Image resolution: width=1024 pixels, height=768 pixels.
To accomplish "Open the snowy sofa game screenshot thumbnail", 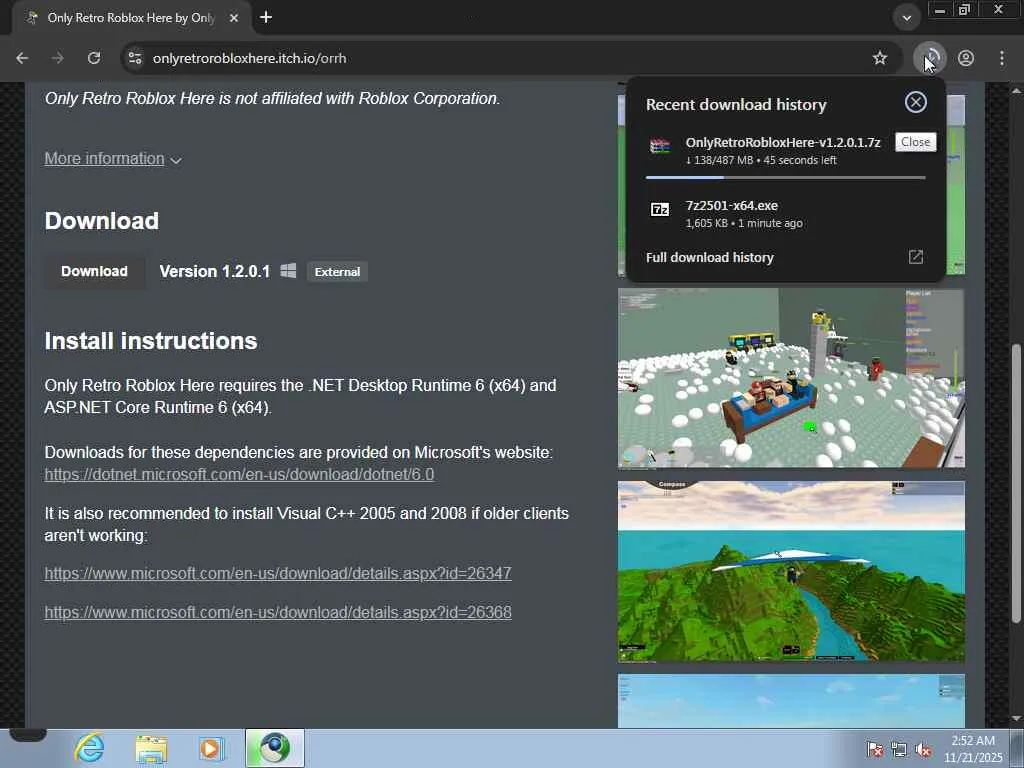I will pos(791,379).
